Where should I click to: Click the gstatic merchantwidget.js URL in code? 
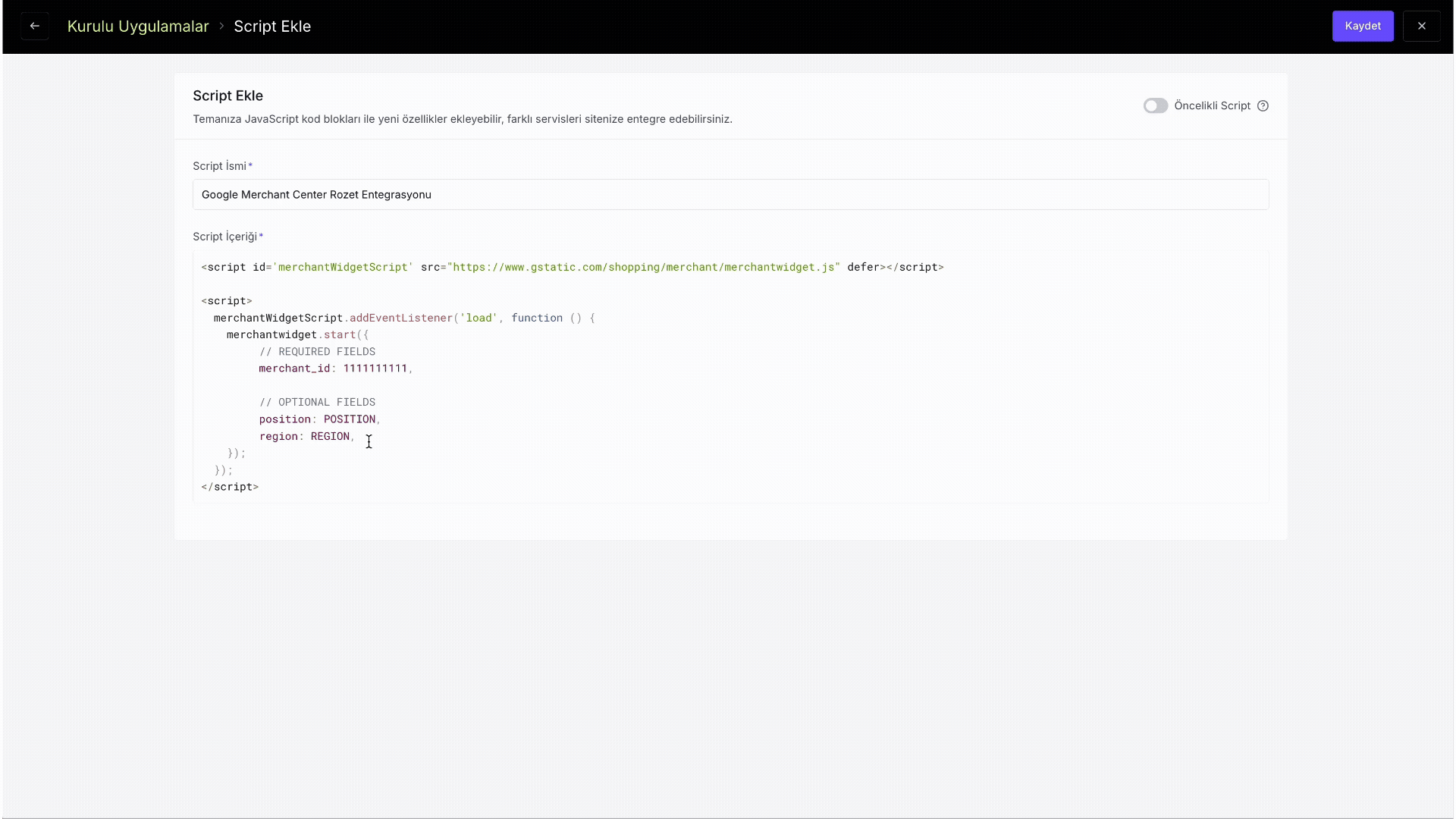click(x=645, y=268)
